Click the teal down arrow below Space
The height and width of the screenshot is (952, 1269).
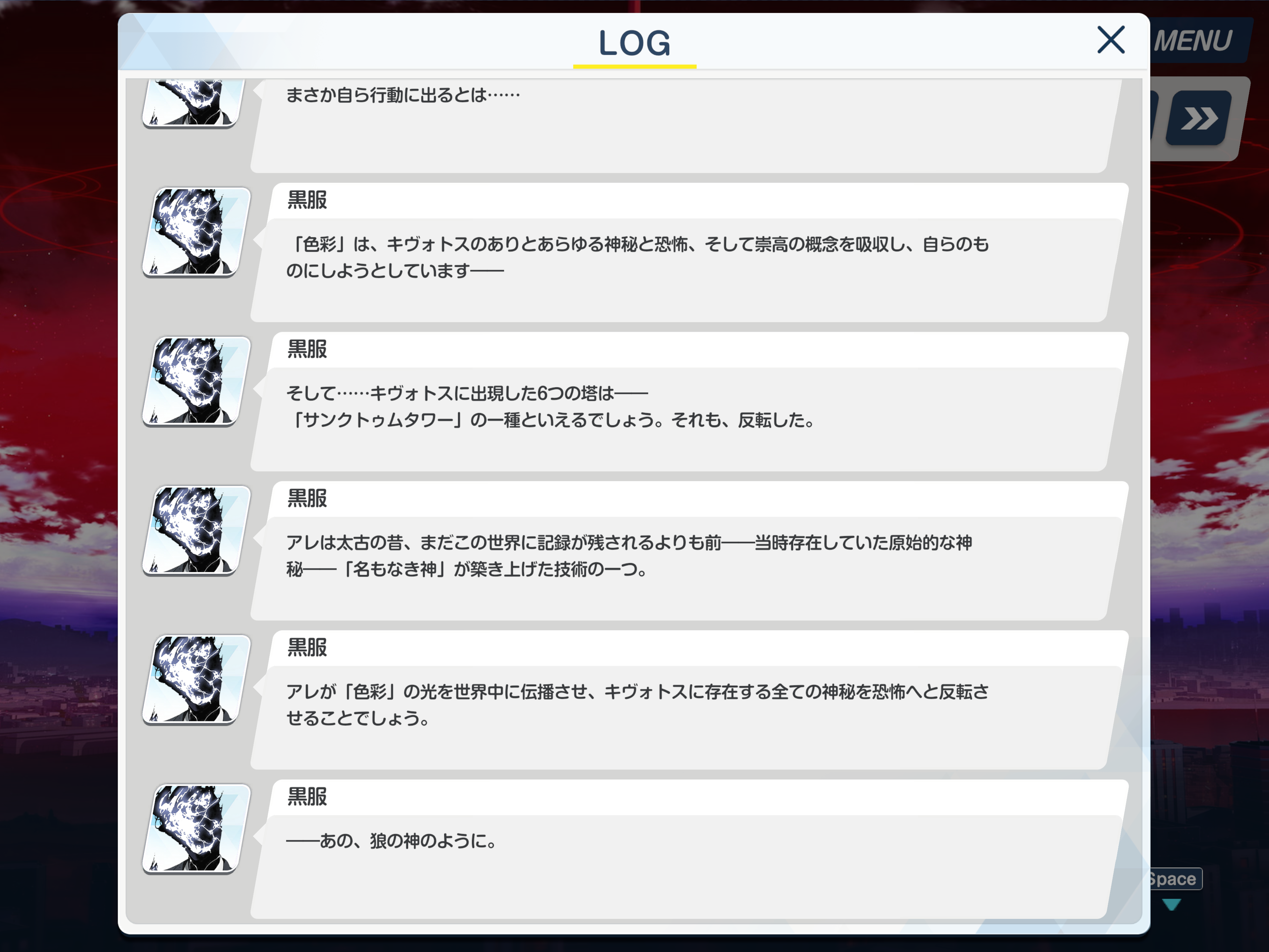(x=1171, y=904)
